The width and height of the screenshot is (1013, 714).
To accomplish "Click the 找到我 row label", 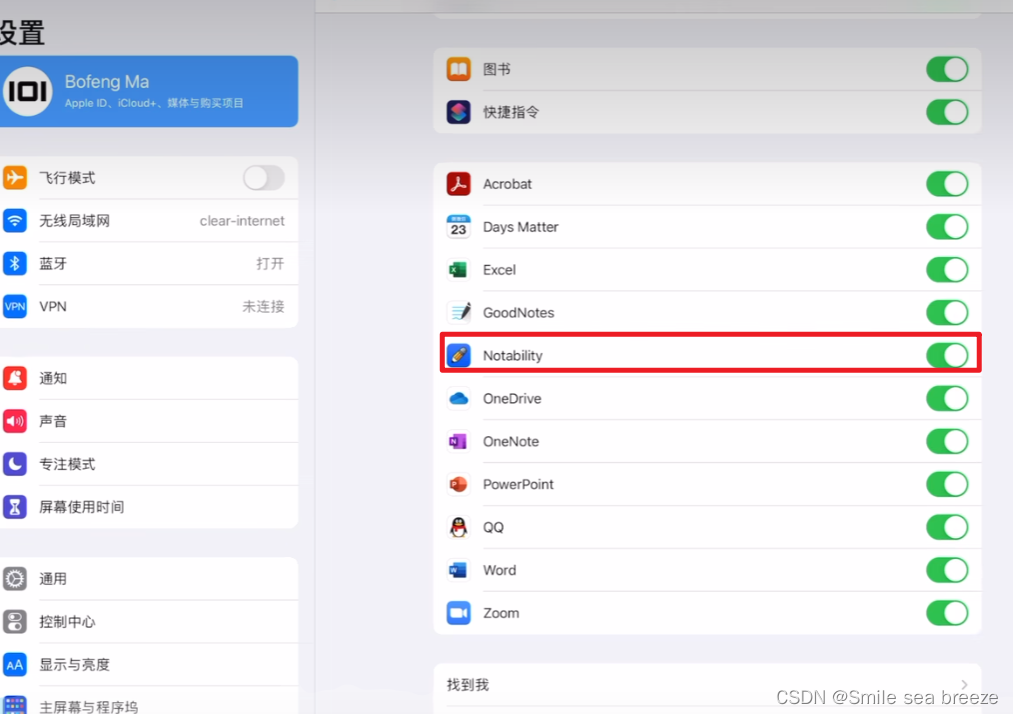I will click(x=468, y=684).
